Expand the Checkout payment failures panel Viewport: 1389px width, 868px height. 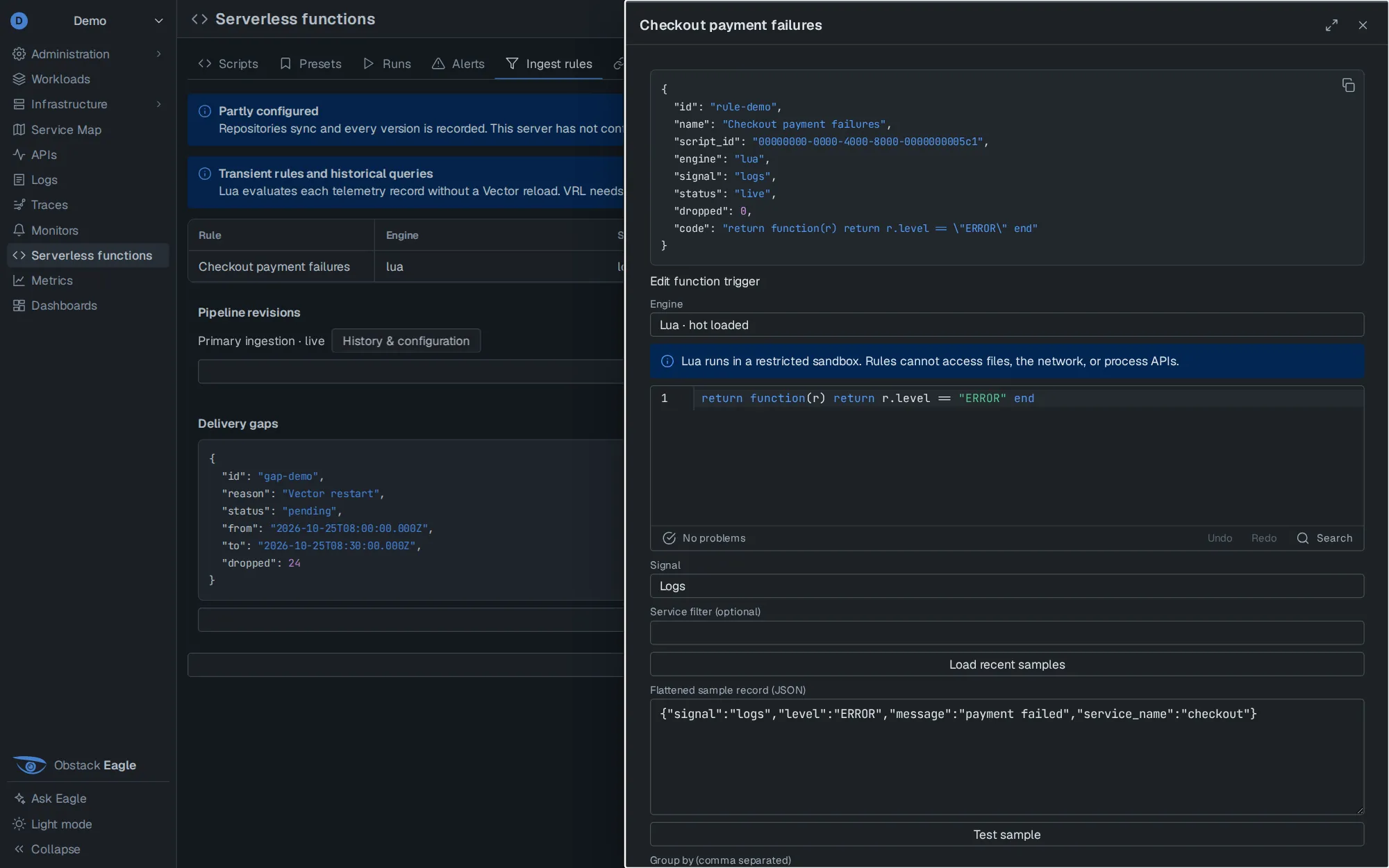1331,25
